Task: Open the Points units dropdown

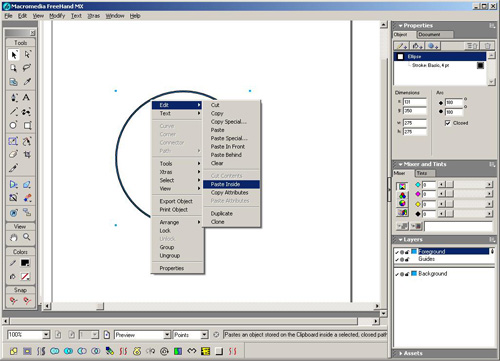Action: click(204, 335)
